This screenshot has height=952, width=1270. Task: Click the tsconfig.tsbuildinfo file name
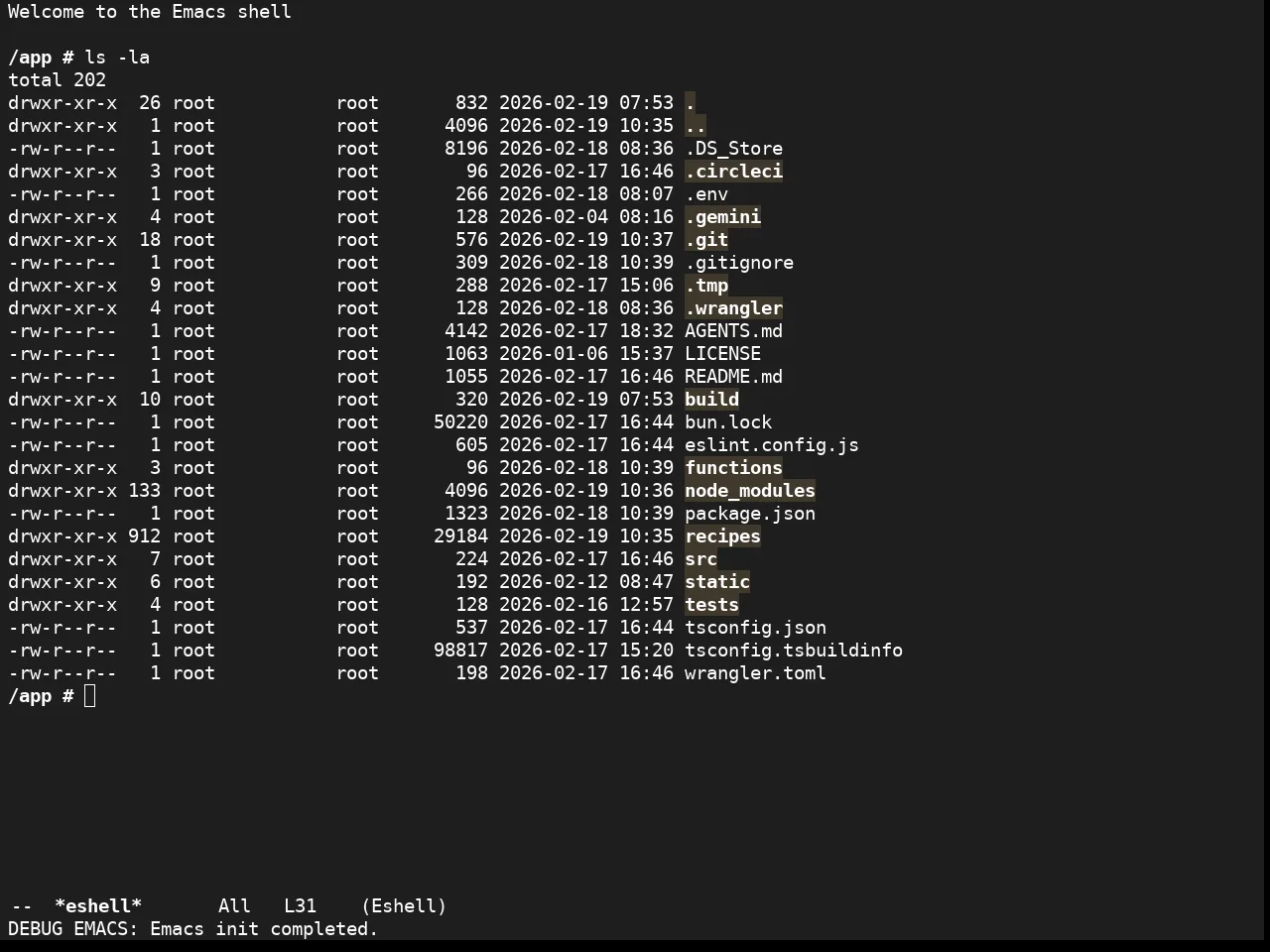pos(794,651)
